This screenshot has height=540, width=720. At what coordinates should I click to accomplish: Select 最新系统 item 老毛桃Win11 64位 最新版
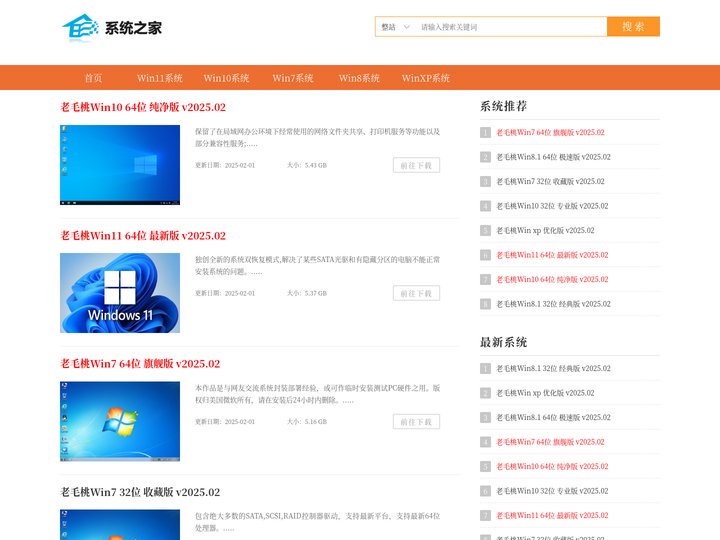pyautogui.click(x=552, y=515)
